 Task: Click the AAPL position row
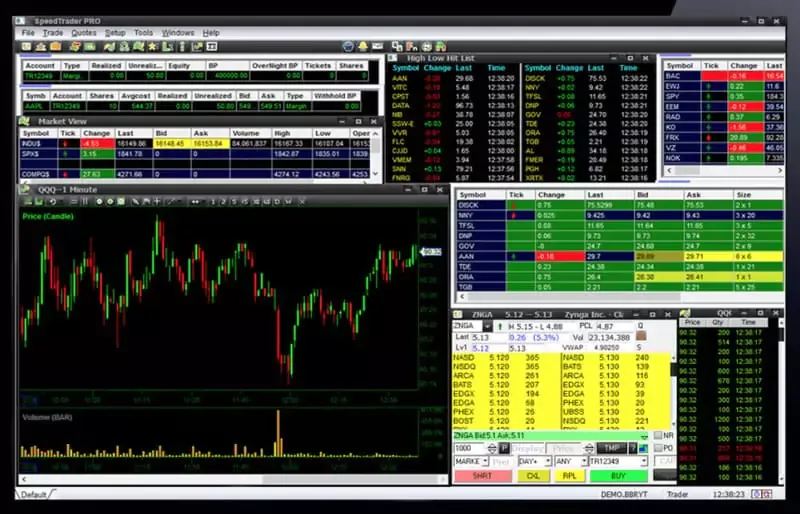(191, 106)
